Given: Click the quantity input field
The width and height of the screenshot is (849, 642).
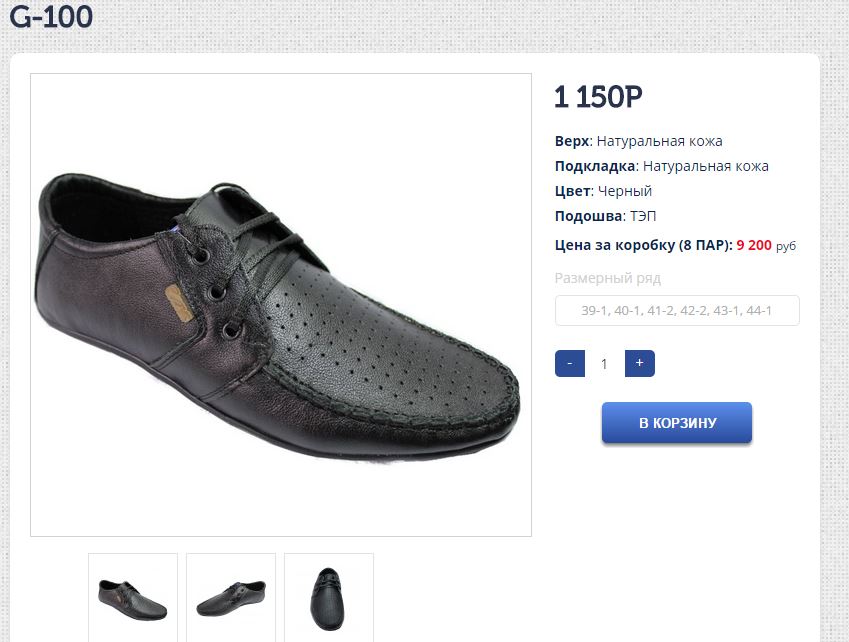Looking at the screenshot, I should (x=604, y=364).
